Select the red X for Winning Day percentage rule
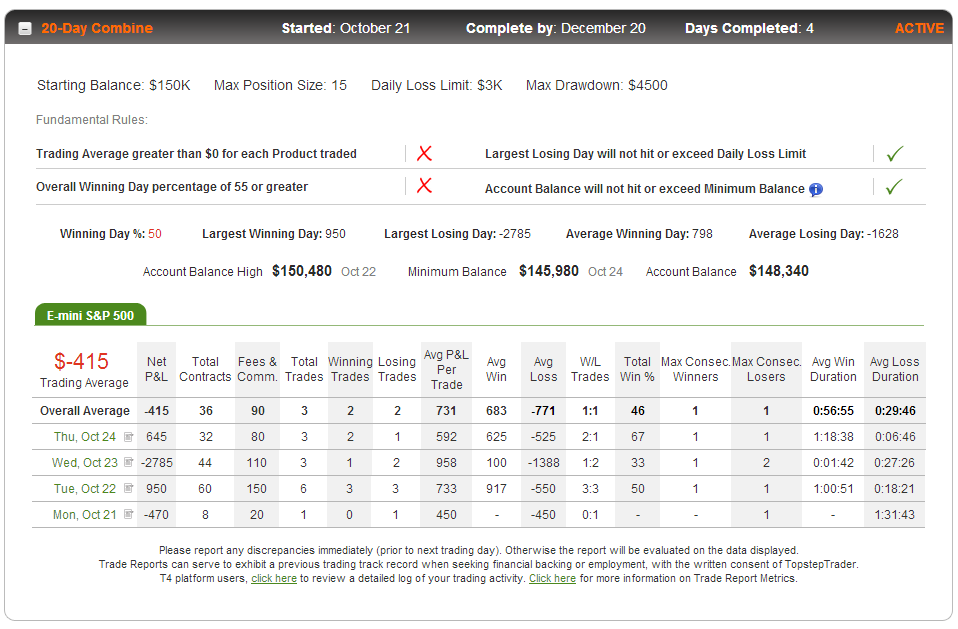The image size is (958, 629). 424,186
